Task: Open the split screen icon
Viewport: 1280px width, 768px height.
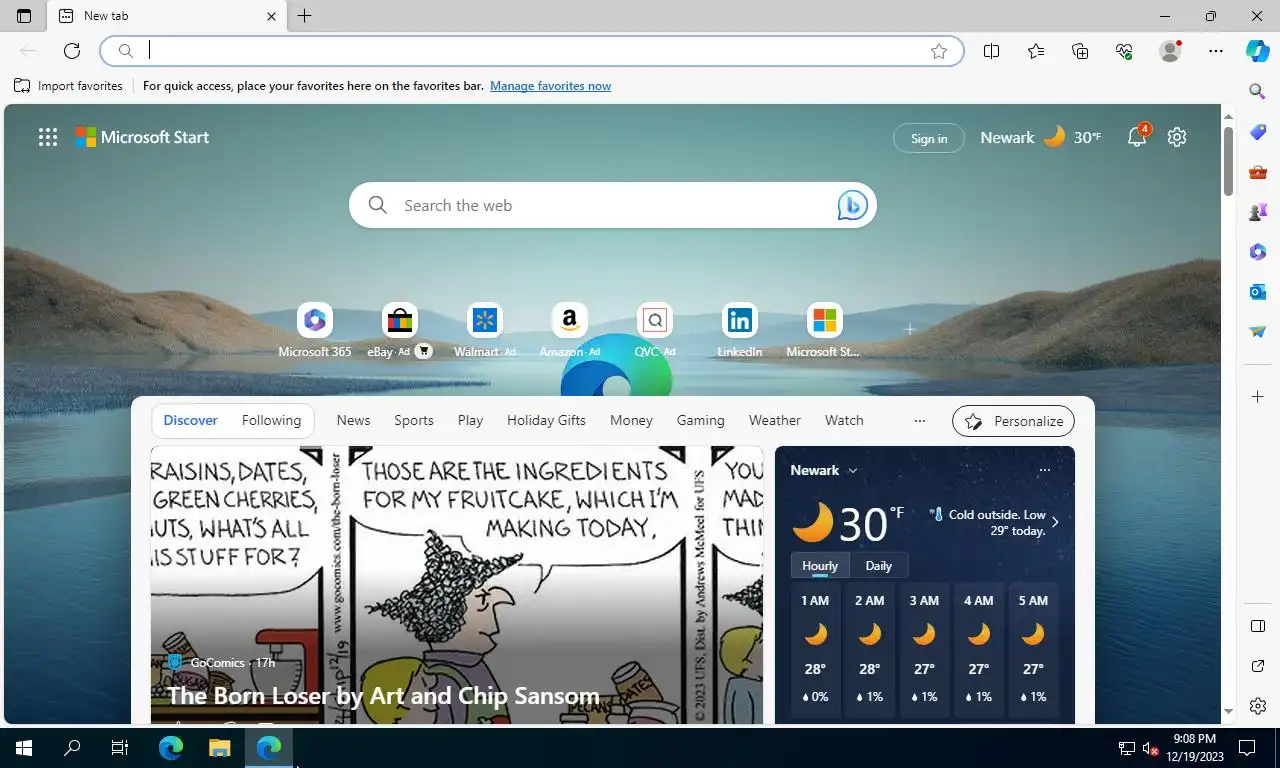Action: (992, 51)
